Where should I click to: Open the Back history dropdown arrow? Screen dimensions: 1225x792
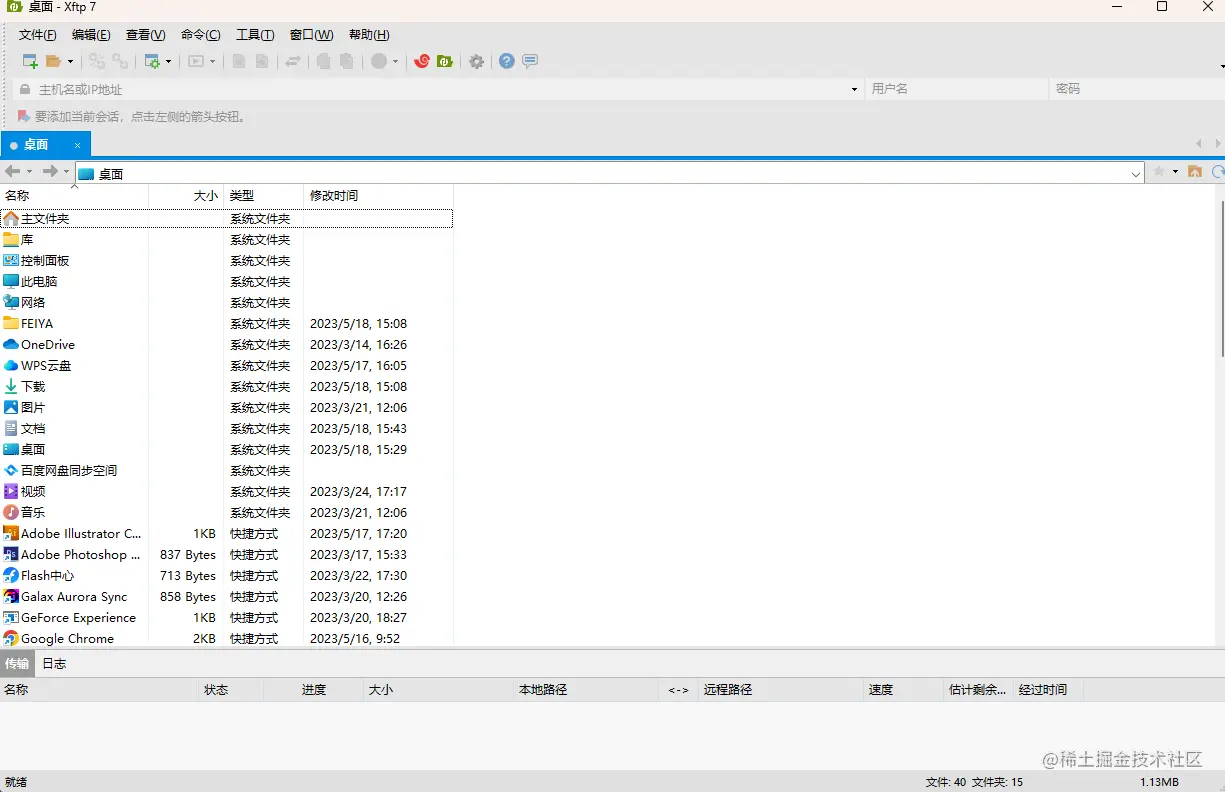tap(29, 172)
